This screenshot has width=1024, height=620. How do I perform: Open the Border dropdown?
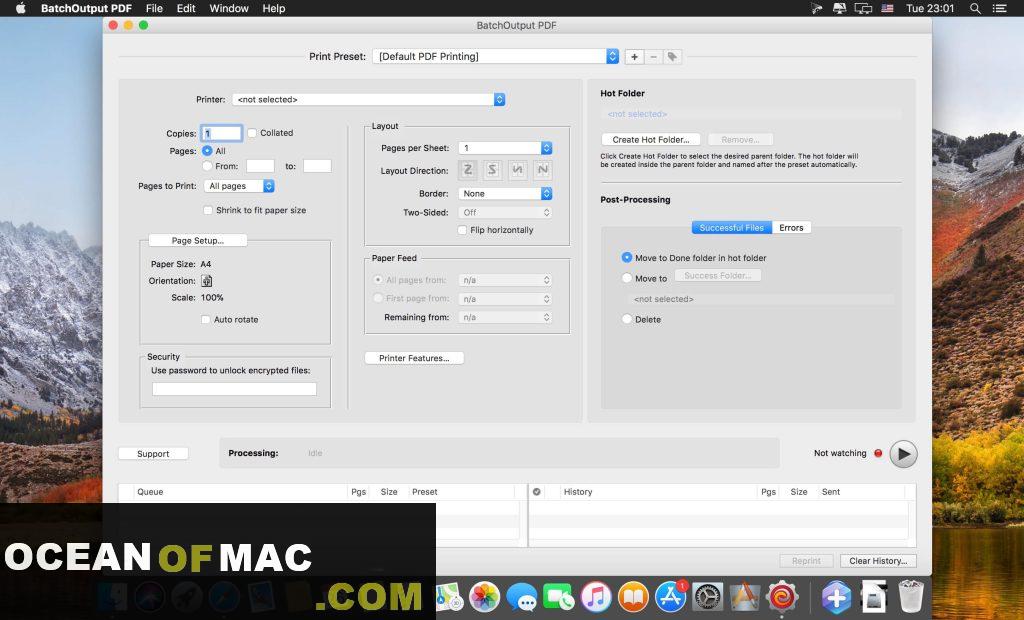(x=505, y=194)
